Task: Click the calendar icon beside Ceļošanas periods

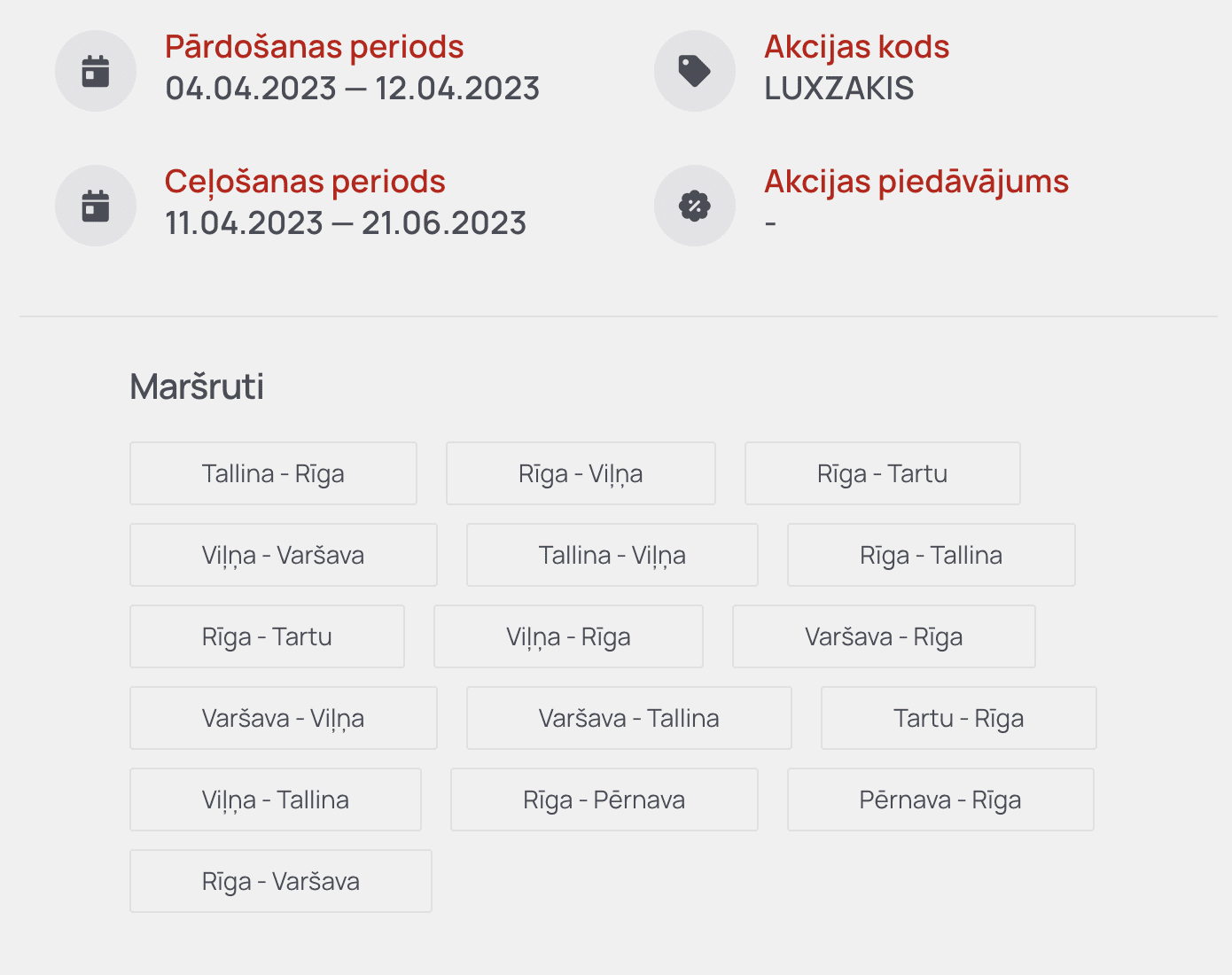Action: pos(96,206)
